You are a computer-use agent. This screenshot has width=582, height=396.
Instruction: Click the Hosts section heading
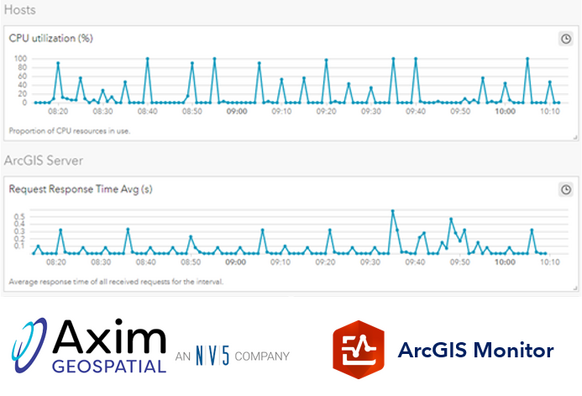[20, 10]
